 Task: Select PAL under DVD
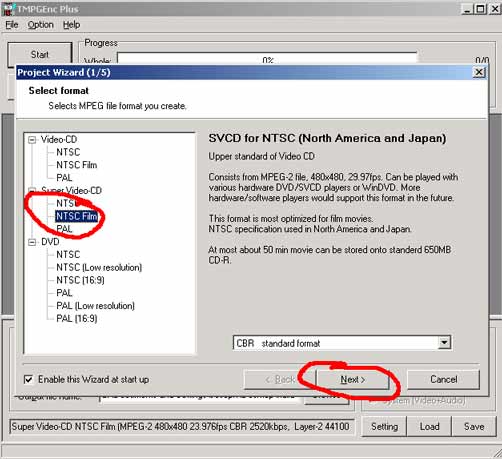[64, 293]
